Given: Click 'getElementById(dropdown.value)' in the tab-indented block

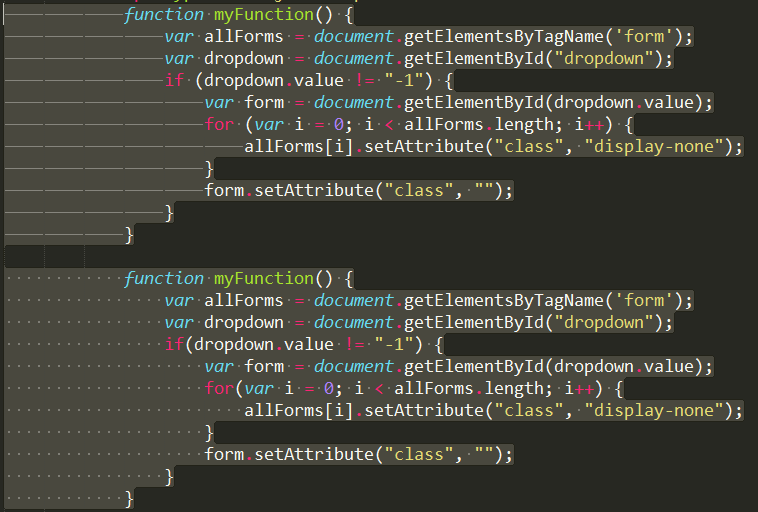Looking at the screenshot, I should [554, 102].
